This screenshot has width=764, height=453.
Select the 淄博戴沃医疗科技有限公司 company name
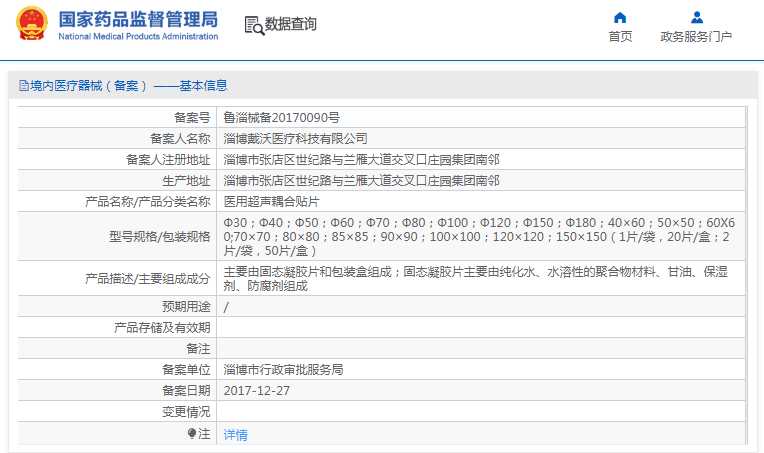[295, 138]
